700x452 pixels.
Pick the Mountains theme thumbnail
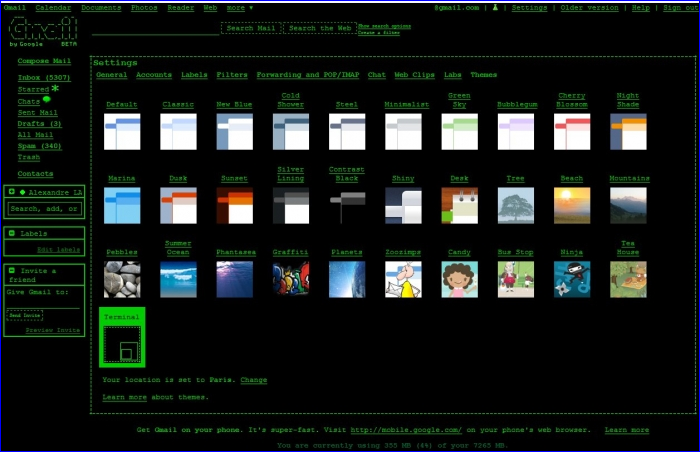pos(628,205)
